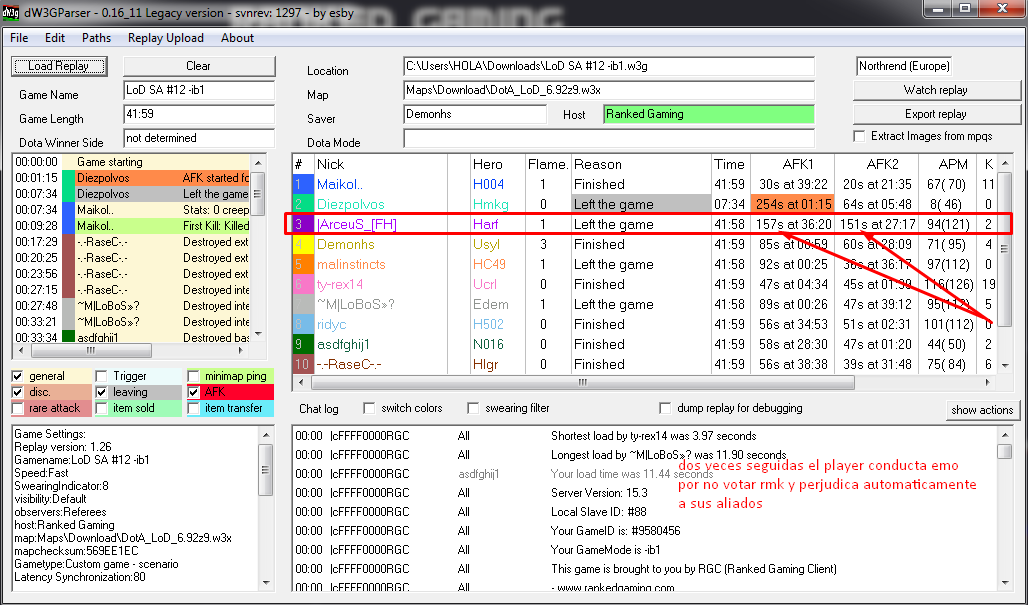Click the Load Replay button

[x=59, y=66]
